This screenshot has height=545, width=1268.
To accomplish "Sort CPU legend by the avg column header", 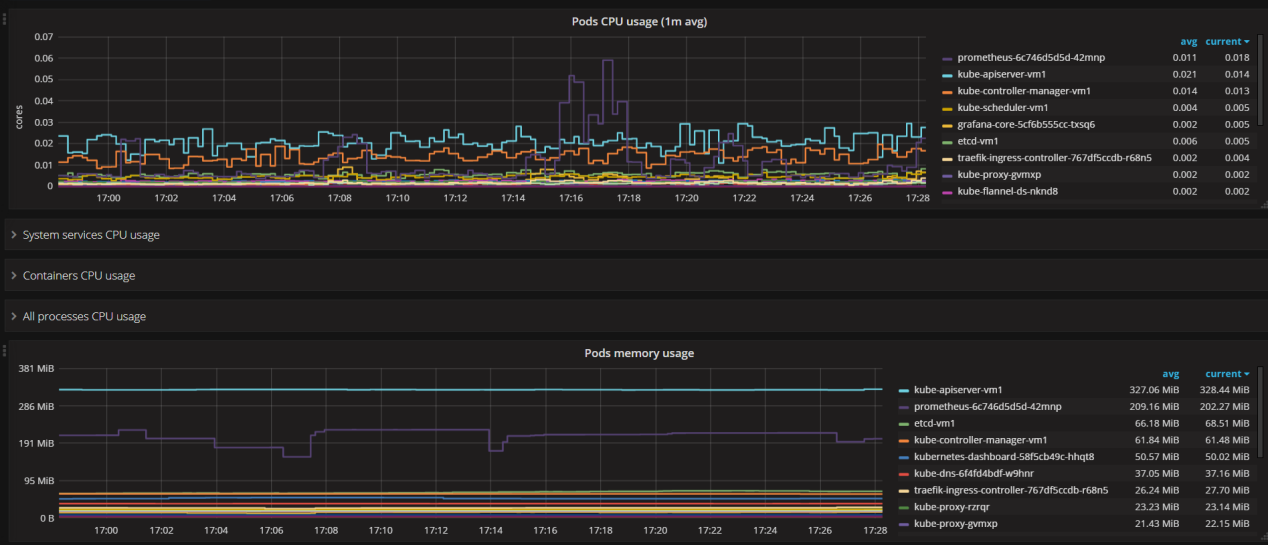I will (x=1189, y=42).
